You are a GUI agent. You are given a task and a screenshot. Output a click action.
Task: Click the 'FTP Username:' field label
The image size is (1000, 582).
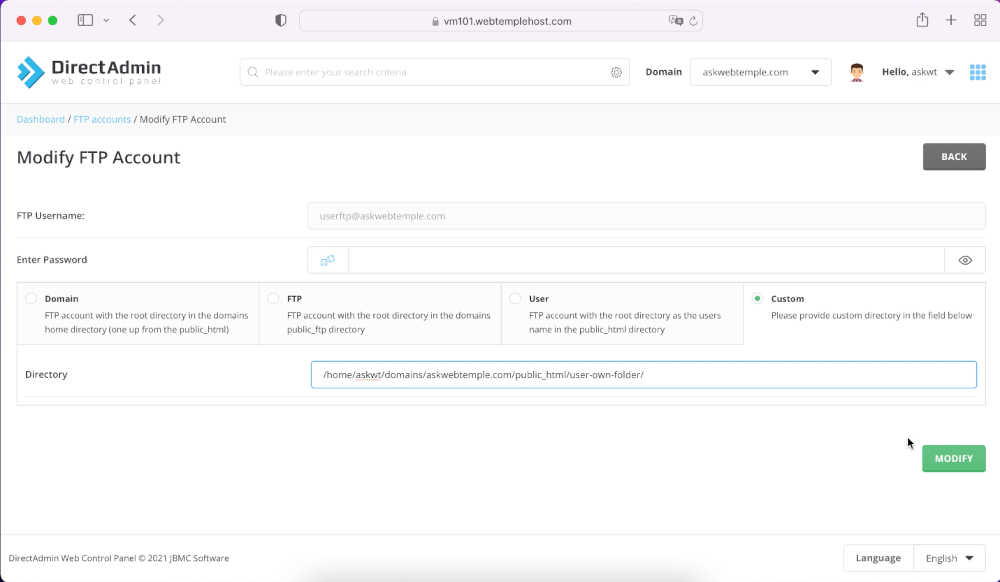(x=50, y=215)
